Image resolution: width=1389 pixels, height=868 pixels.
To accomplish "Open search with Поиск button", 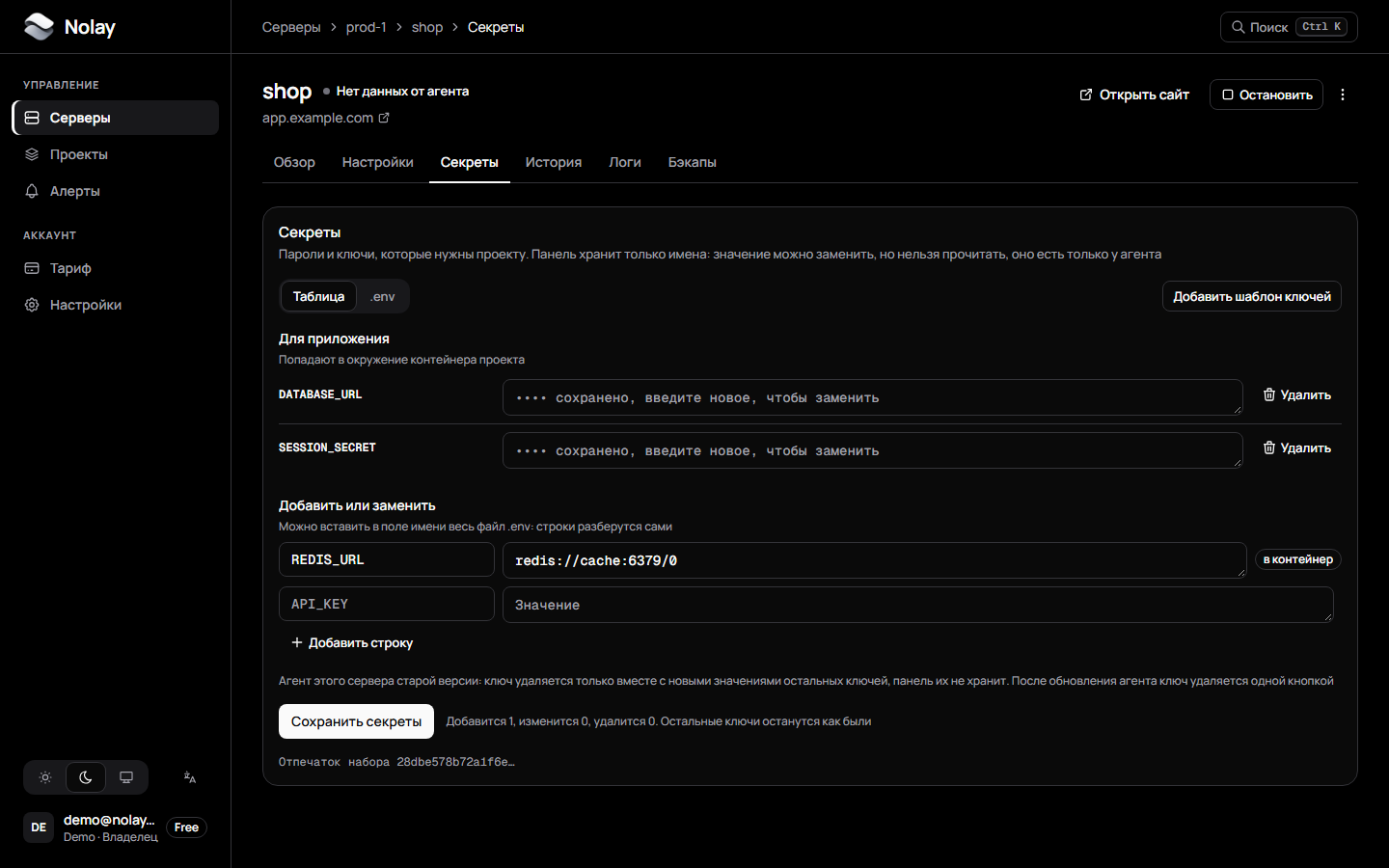I will (x=1289, y=27).
